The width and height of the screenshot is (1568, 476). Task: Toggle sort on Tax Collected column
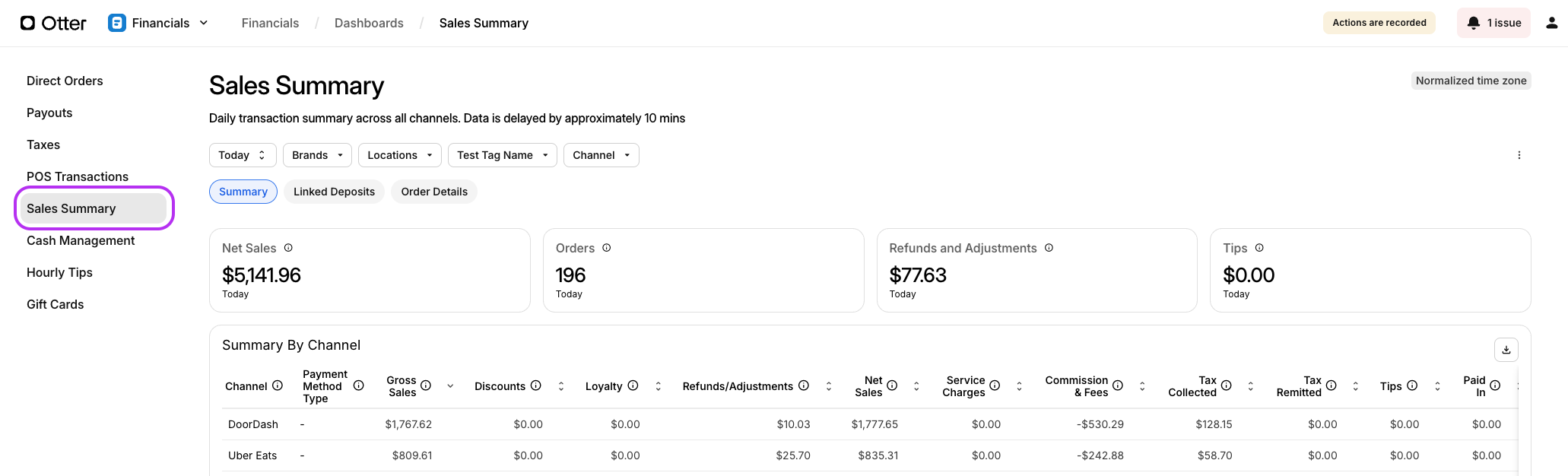[1251, 386]
